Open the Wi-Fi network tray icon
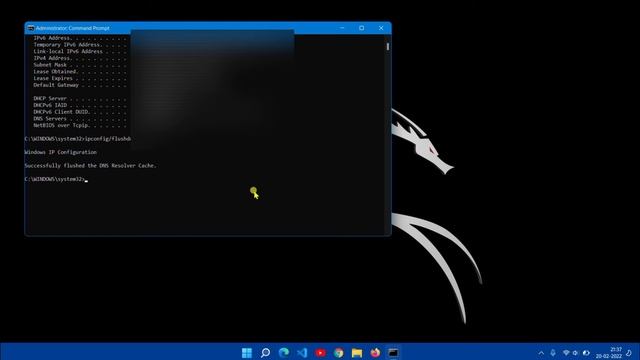This screenshot has height=360, width=640. click(x=566, y=353)
